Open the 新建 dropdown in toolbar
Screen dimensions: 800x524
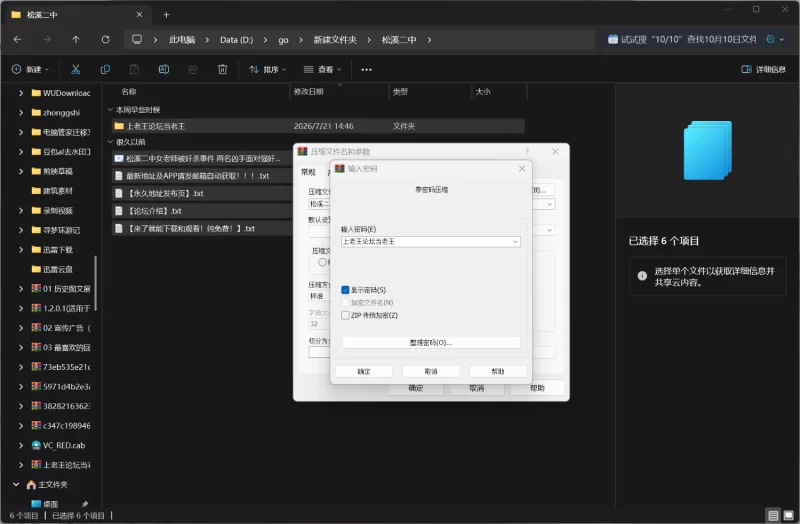(30, 69)
